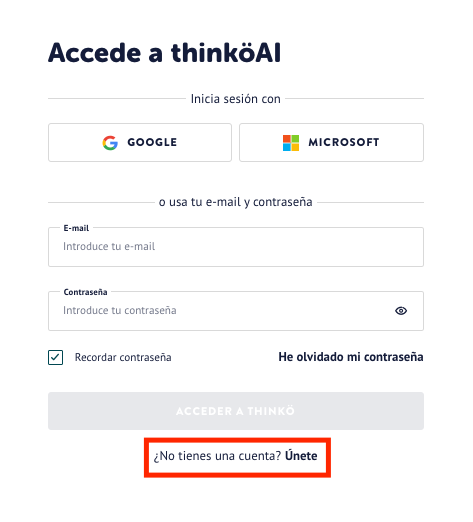
Task: Click the Recordar contraseña label text
Action: 123,357
